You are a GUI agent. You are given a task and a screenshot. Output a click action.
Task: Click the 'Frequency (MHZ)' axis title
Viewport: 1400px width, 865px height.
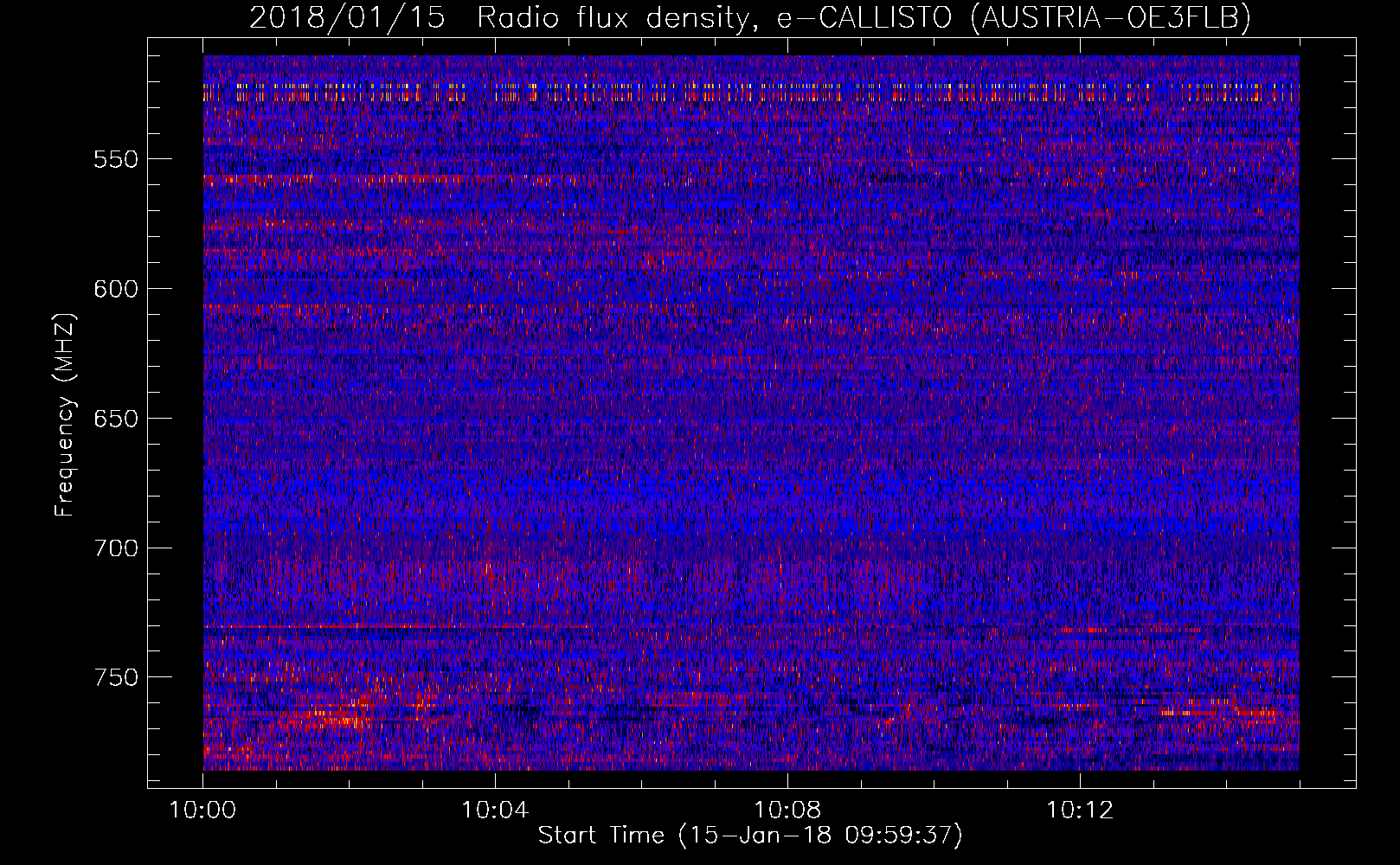coord(66,414)
